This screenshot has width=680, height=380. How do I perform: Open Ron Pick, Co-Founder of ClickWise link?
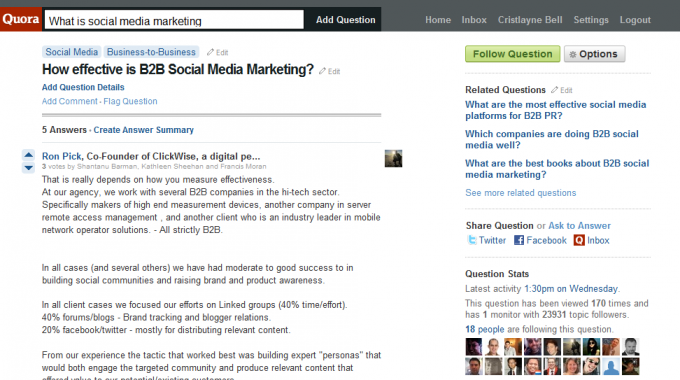(151, 156)
